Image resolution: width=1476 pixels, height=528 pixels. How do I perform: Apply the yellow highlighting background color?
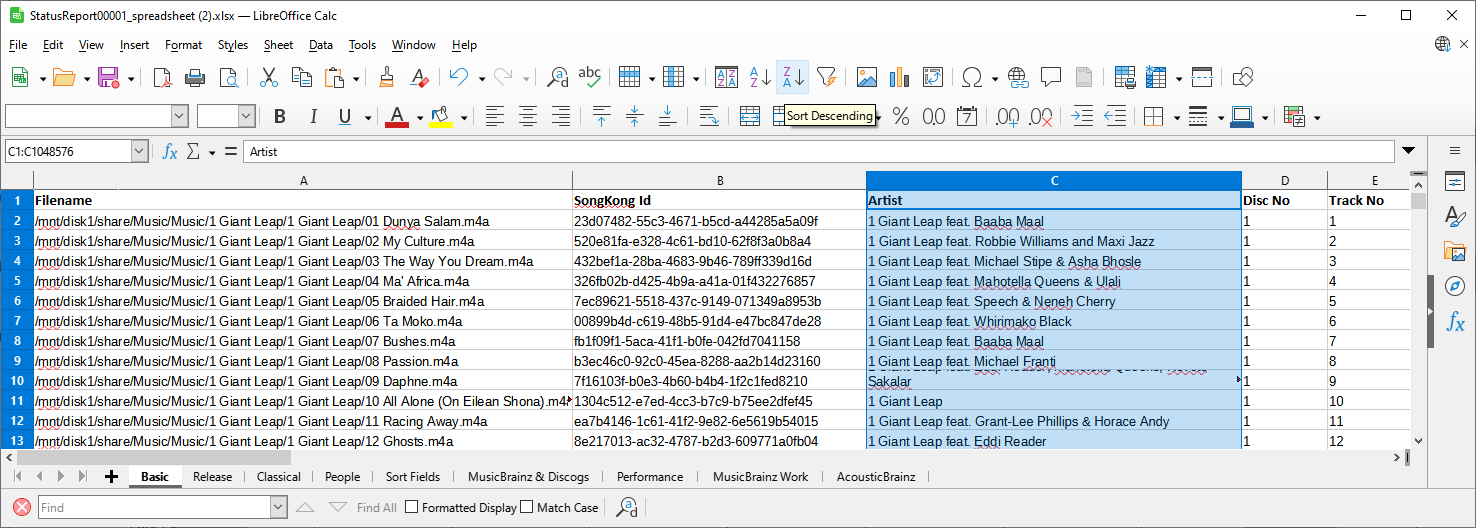pos(440,117)
